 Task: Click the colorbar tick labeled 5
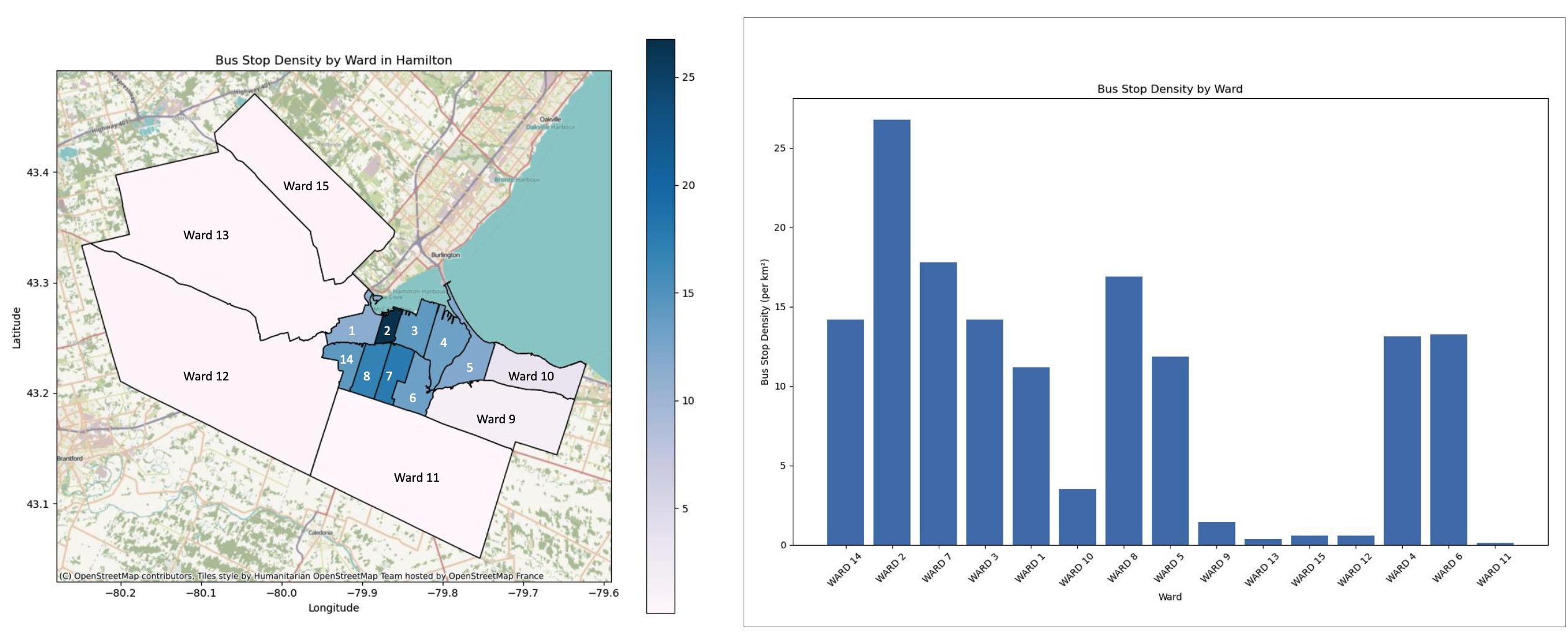pos(685,508)
